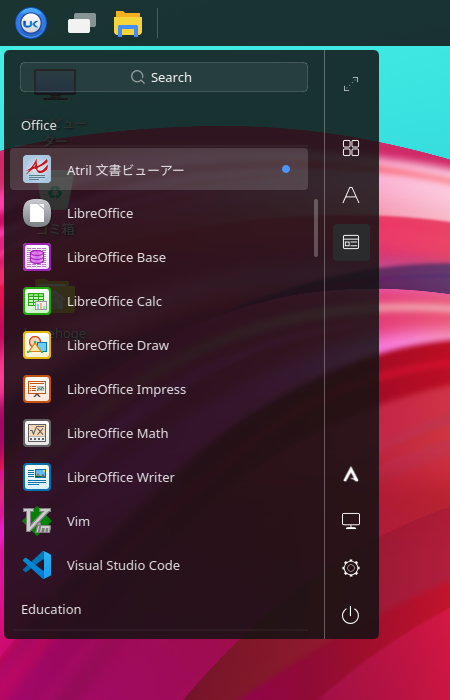Image resolution: width=450 pixels, height=700 pixels.
Task: Launch the LibreOffice Impress icon
Action: coord(37,389)
